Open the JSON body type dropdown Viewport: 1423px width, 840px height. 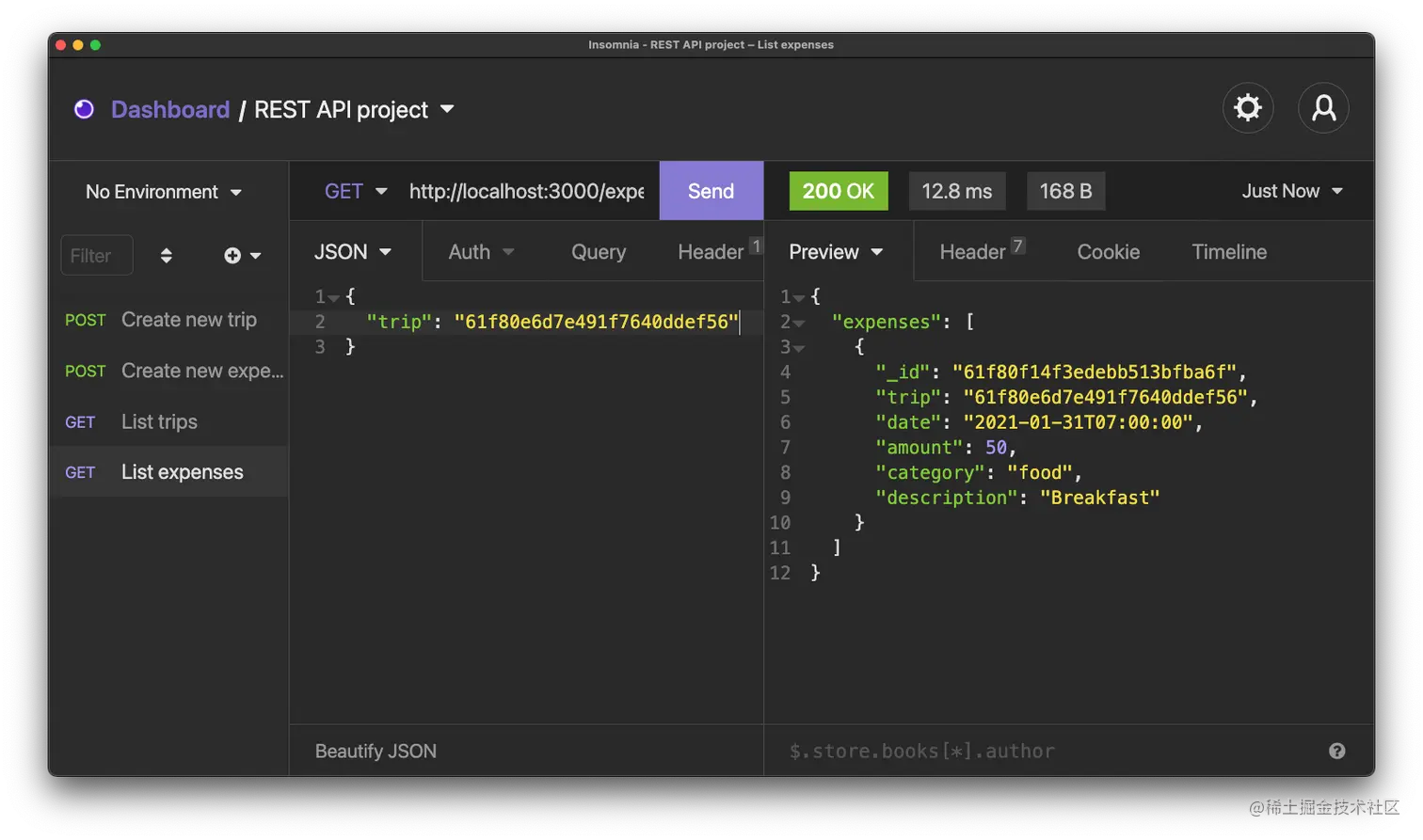click(353, 252)
